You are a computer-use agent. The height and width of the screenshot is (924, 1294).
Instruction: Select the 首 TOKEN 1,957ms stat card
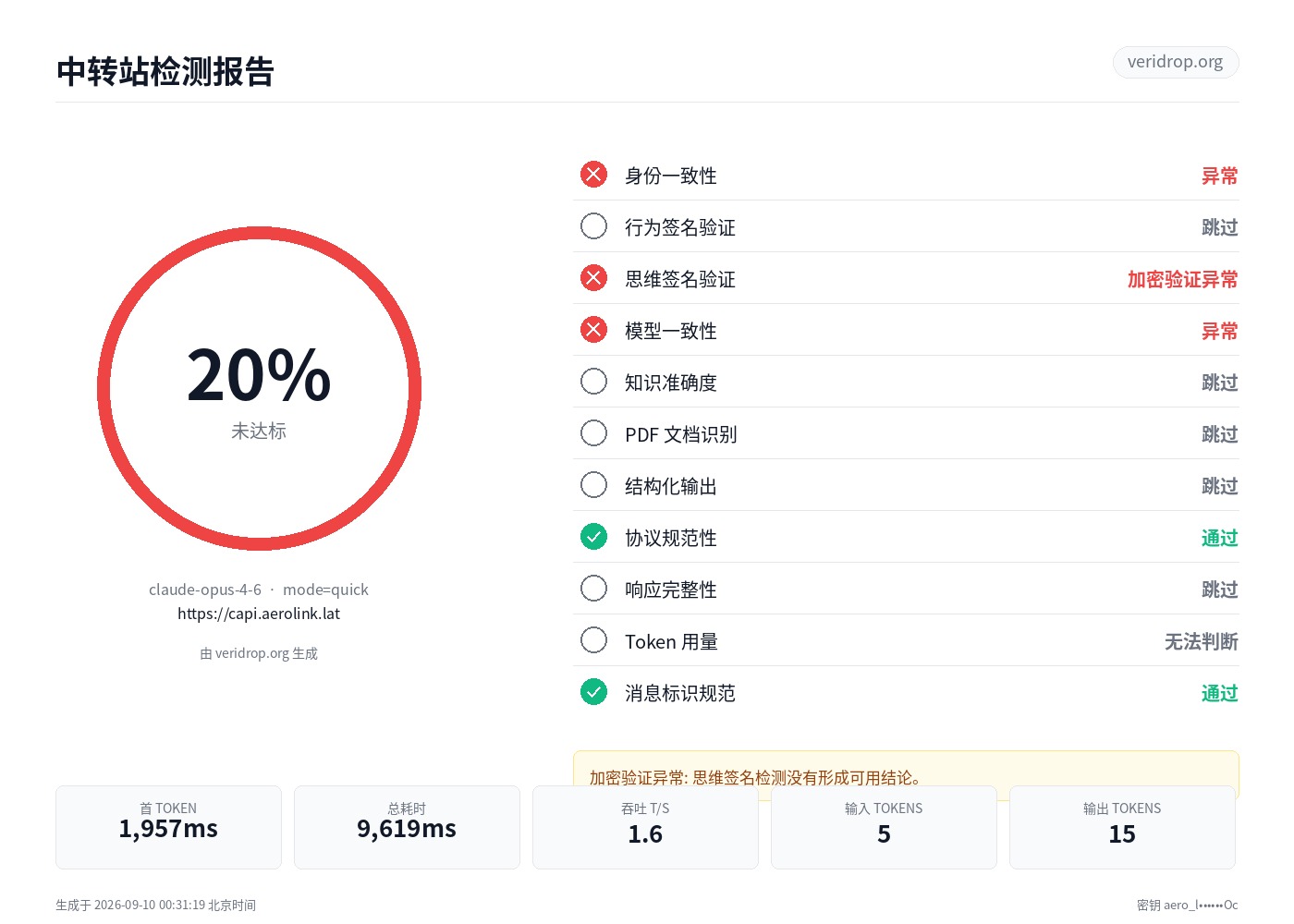168,827
